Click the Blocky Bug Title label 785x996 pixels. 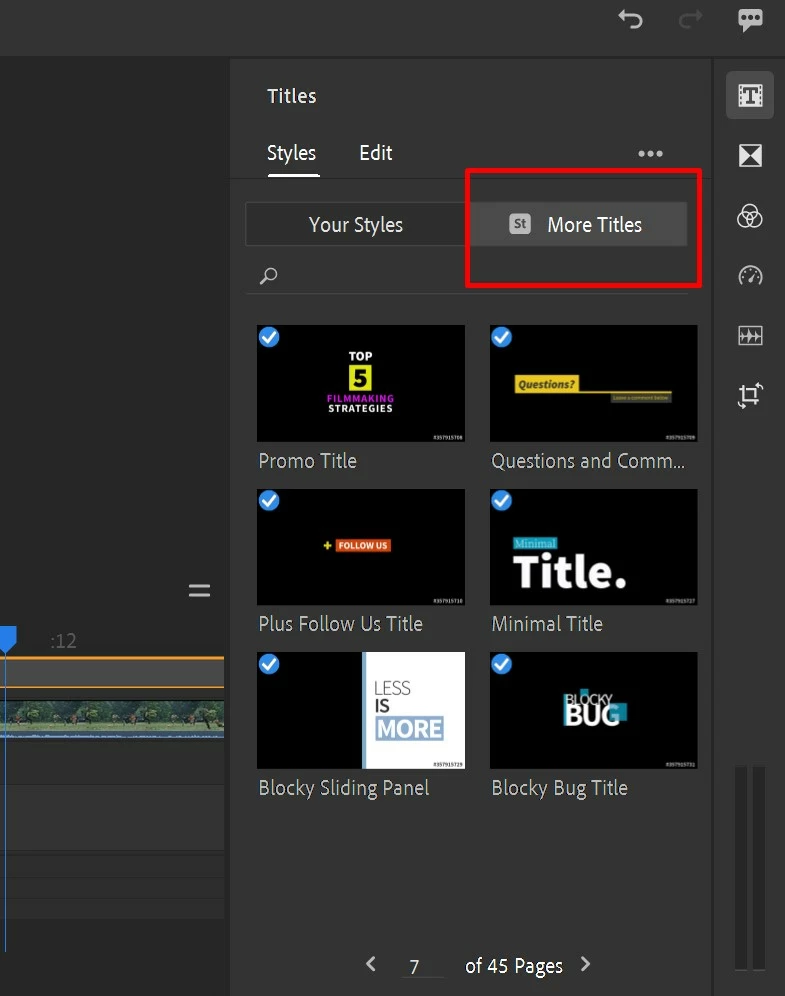click(x=560, y=788)
